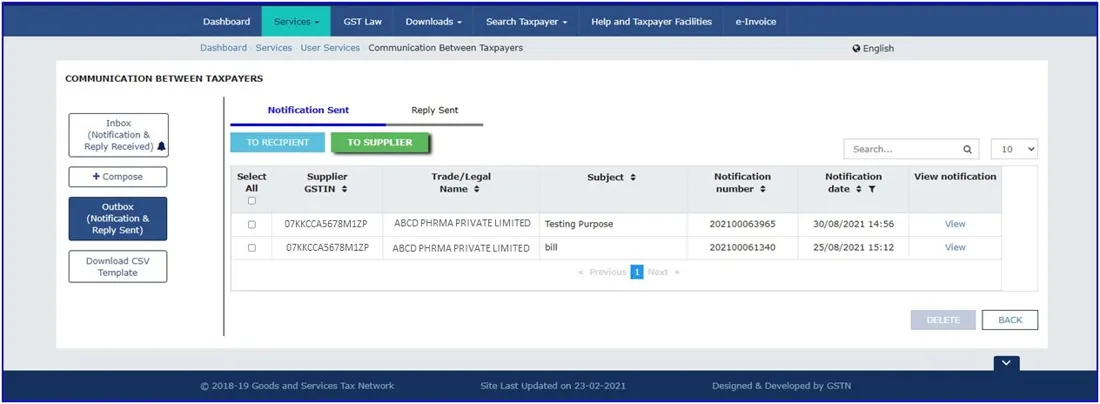Click the TO SUPPLIER button

pos(380,142)
